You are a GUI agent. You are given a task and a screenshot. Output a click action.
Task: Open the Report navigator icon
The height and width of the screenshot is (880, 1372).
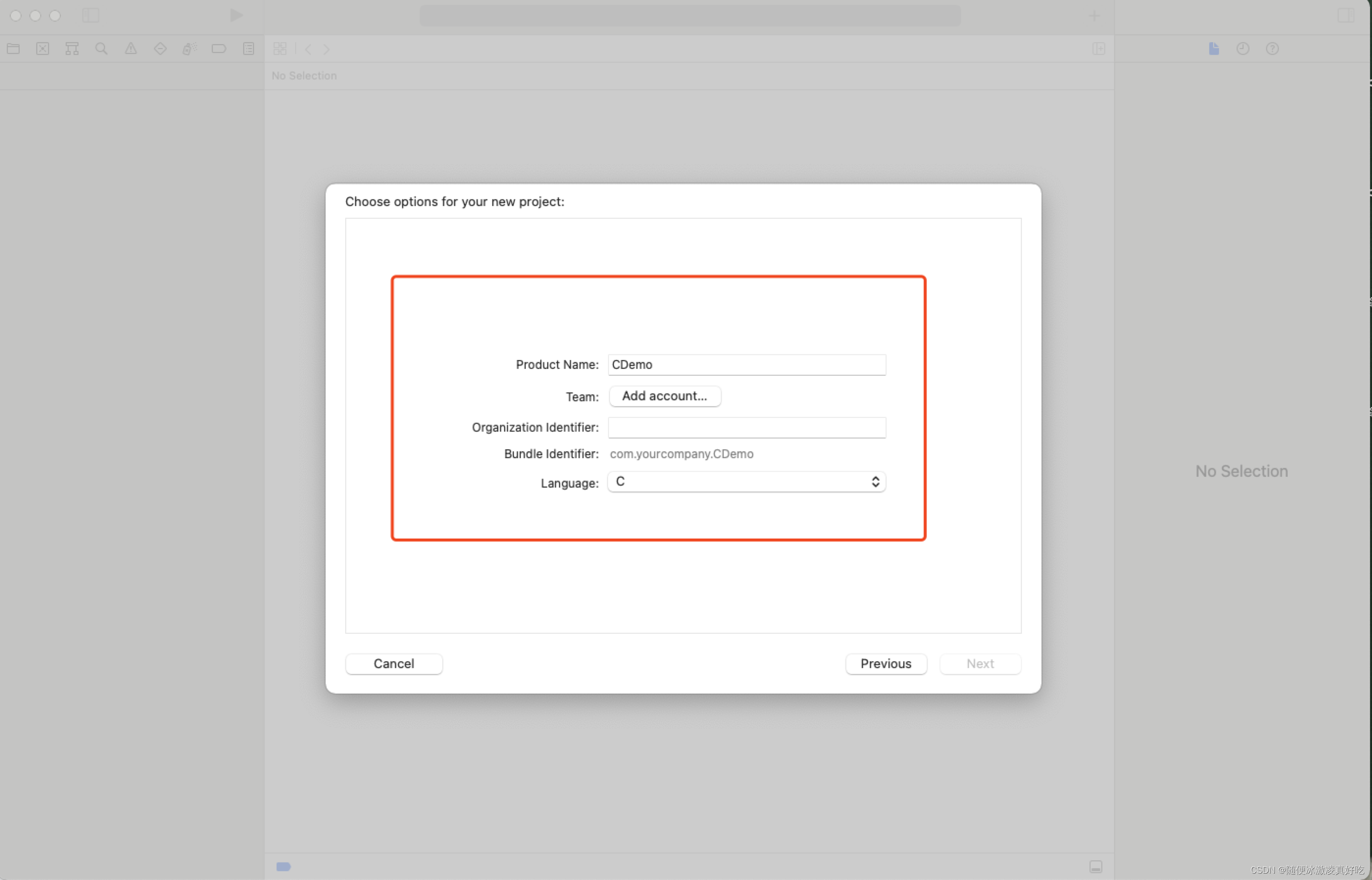pos(249,49)
